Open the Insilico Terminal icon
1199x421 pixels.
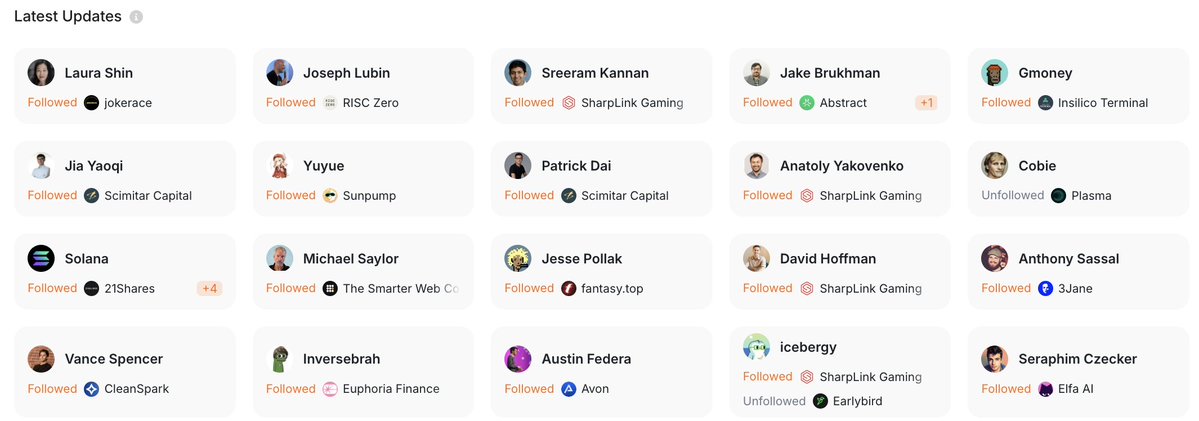pos(1046,102)
